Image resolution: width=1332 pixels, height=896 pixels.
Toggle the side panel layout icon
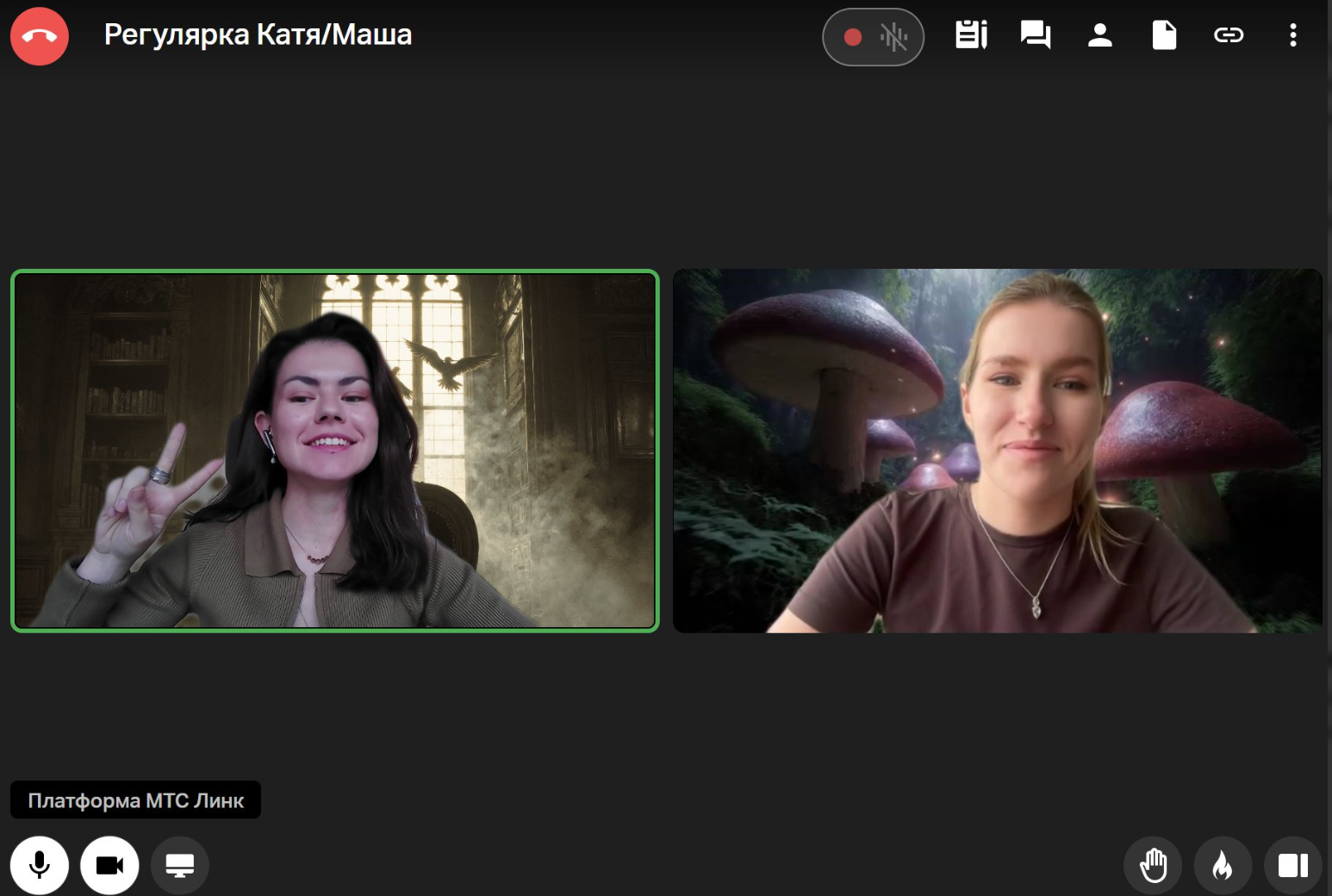point(1292,865)
